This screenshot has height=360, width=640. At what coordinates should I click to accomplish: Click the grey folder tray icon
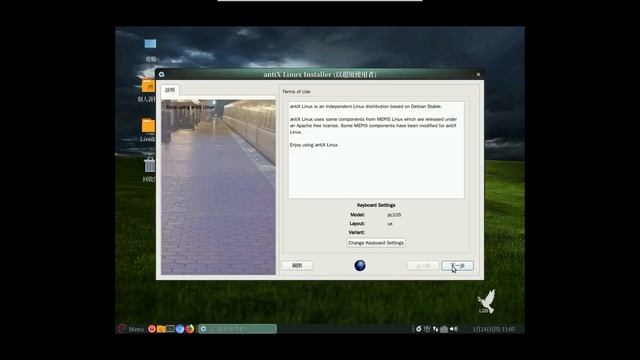pyautogui.click(x=444, y=329)
